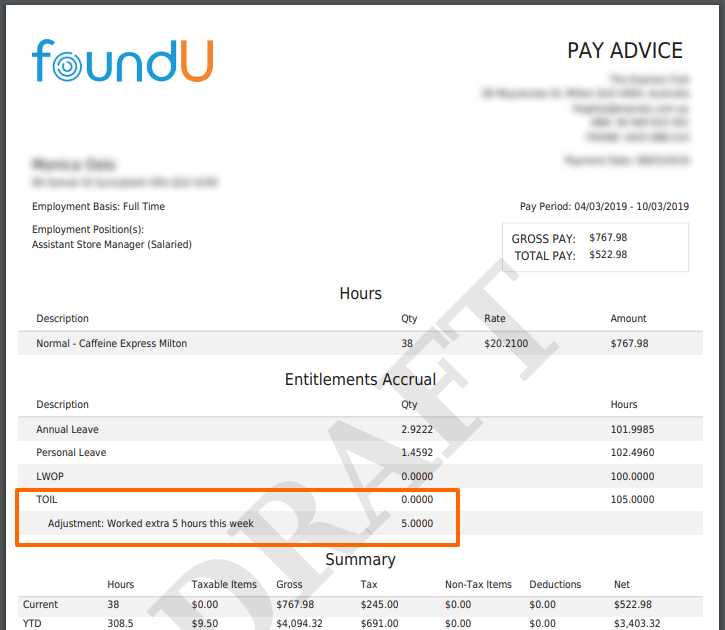The image size is (725, 630).
Task: Click the LWOP entitlement label
Action: [50, 476]
